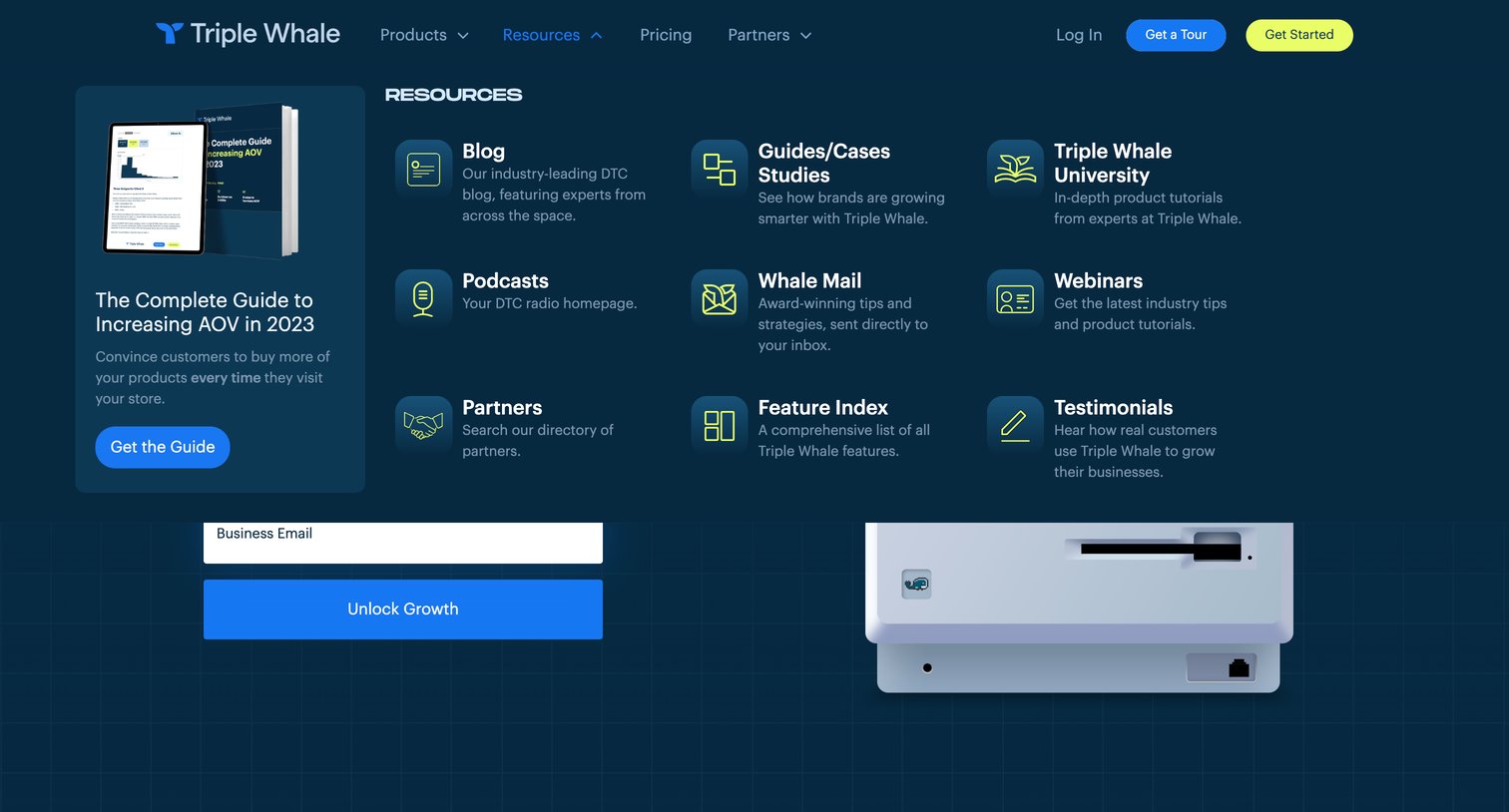
Task: Expand the Products dropdown menu
Action: (x=424, y=35)
